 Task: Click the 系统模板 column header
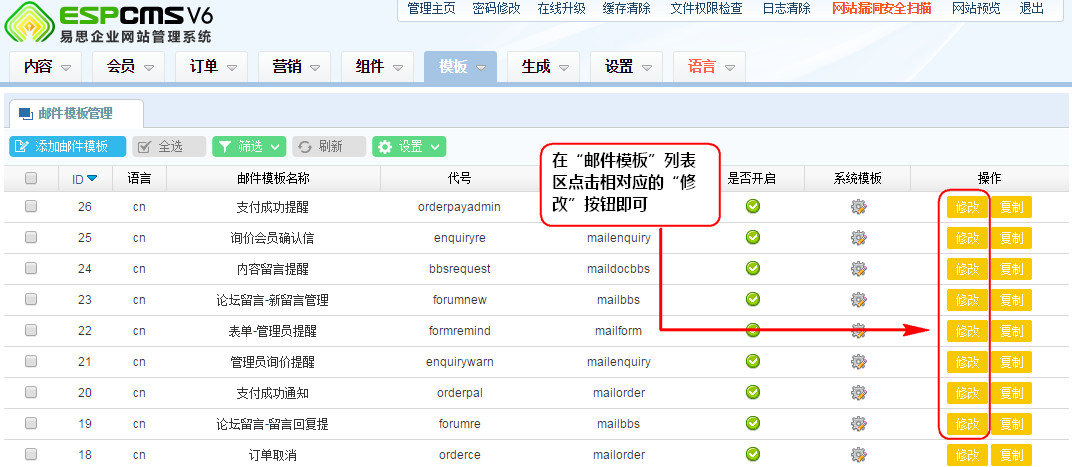pos(857,178)
